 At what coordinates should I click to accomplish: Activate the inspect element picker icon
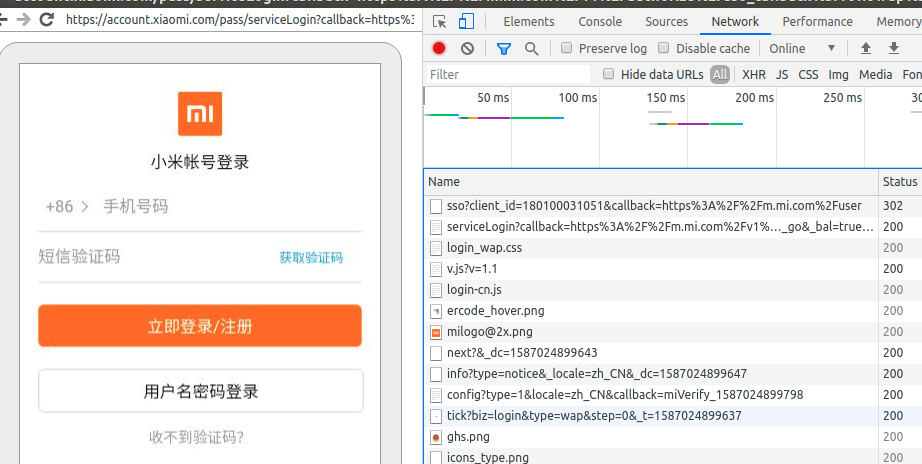(x=439, y=22)
